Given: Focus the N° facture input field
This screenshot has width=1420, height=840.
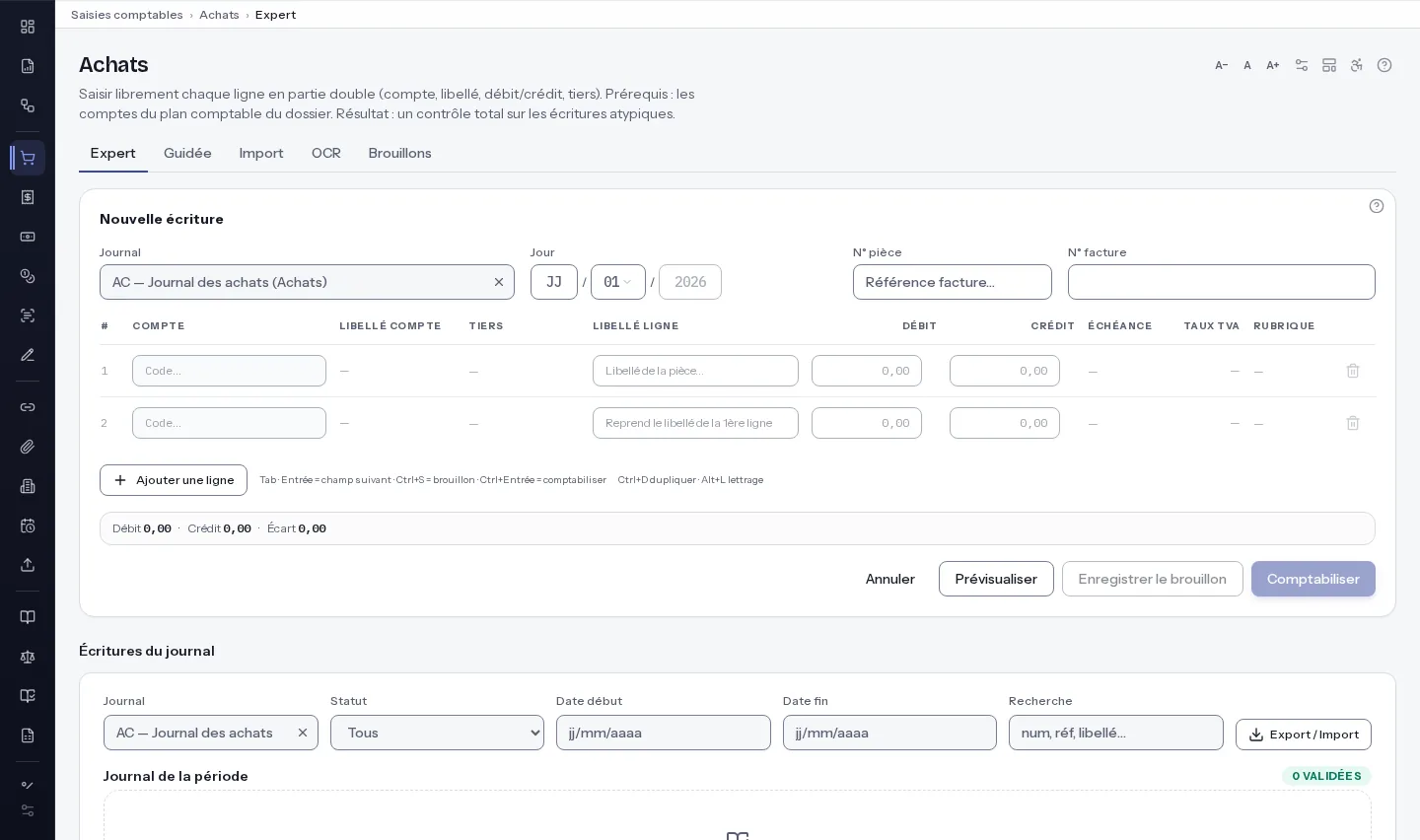Looking at the screenshot, I should point(1222,282).
